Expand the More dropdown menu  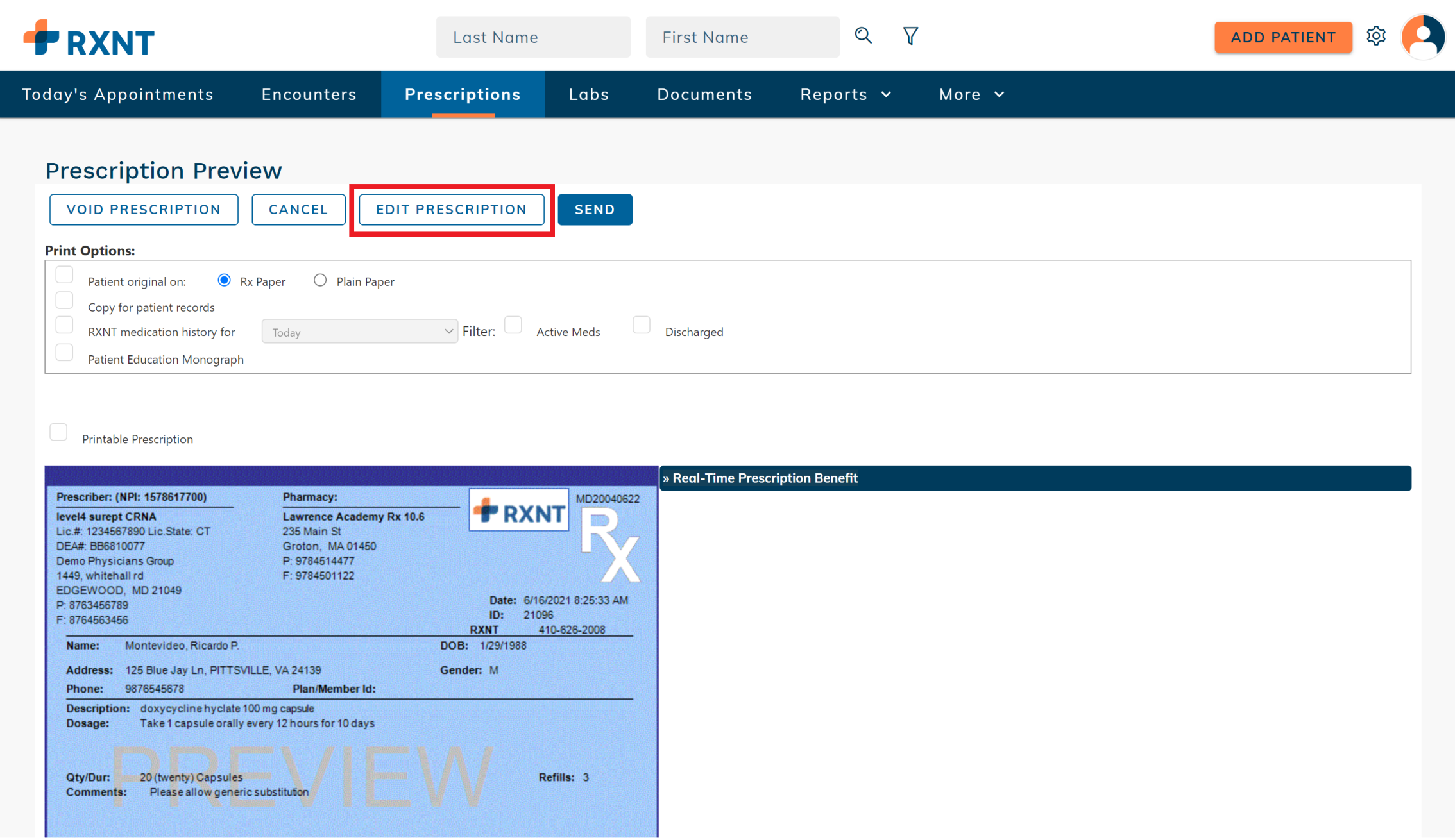(971, 94)
